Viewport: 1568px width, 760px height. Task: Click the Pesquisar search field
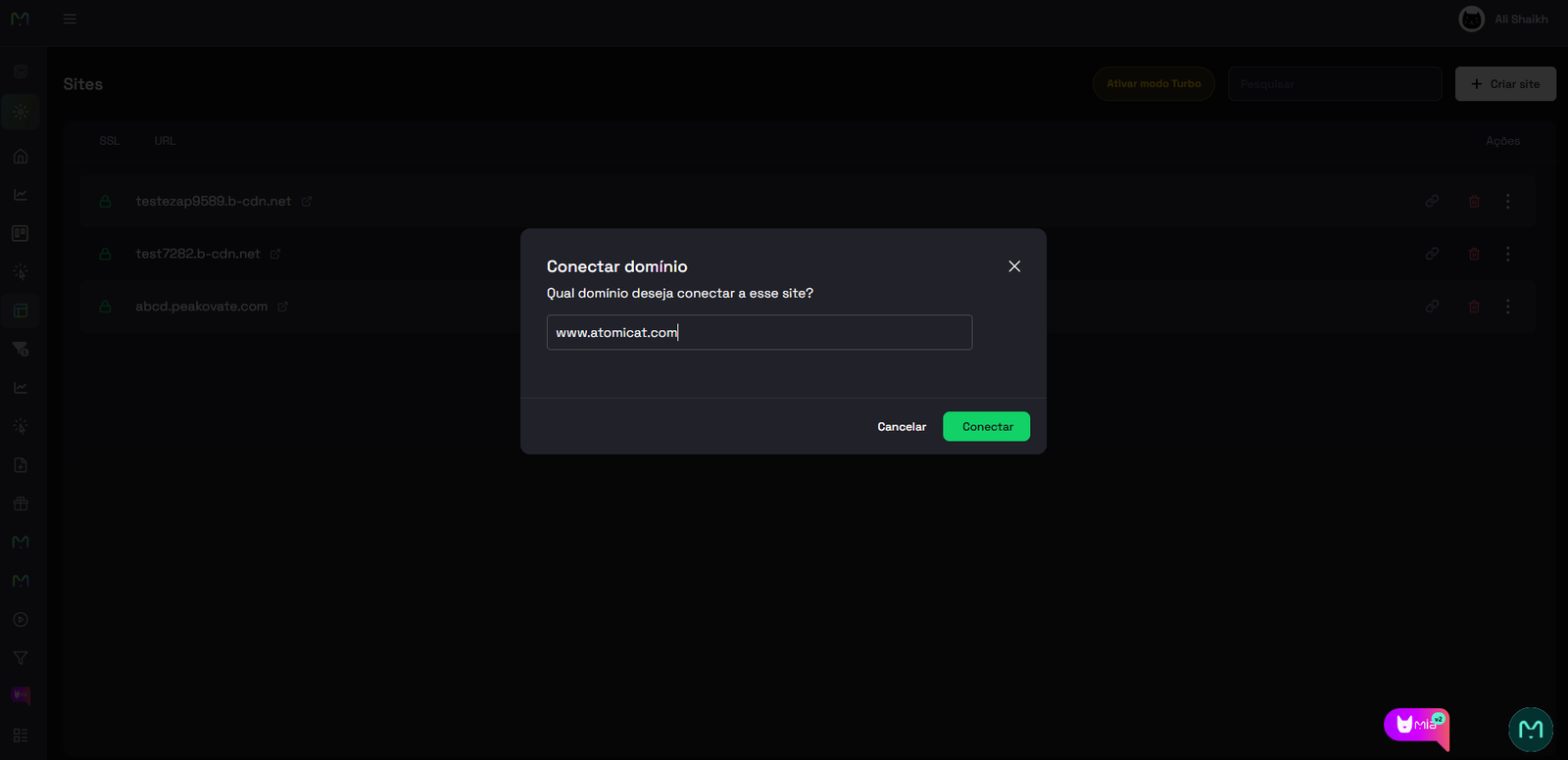1335,84
